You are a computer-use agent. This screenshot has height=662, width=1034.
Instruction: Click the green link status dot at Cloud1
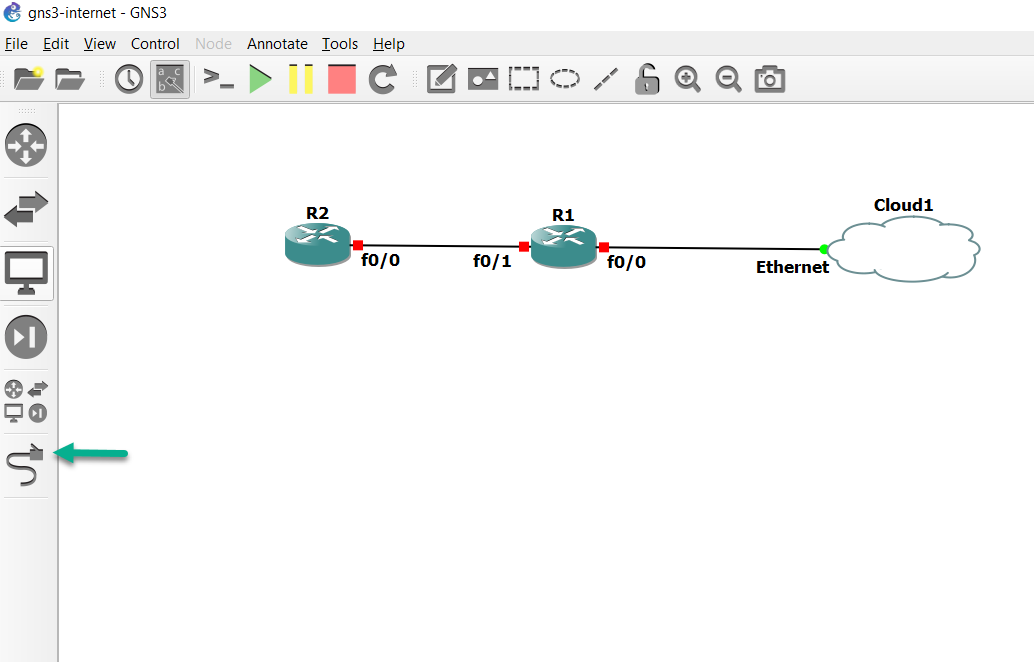click(x=824, y=249)
